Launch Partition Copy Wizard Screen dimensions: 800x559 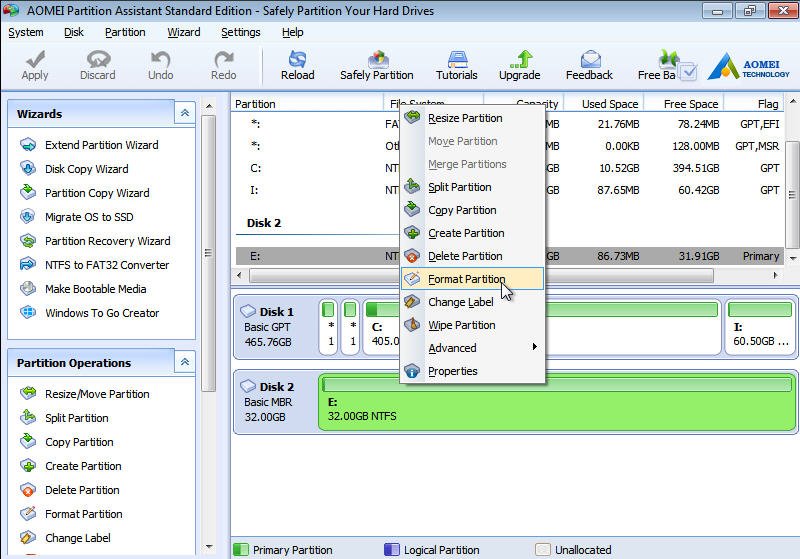97,193
